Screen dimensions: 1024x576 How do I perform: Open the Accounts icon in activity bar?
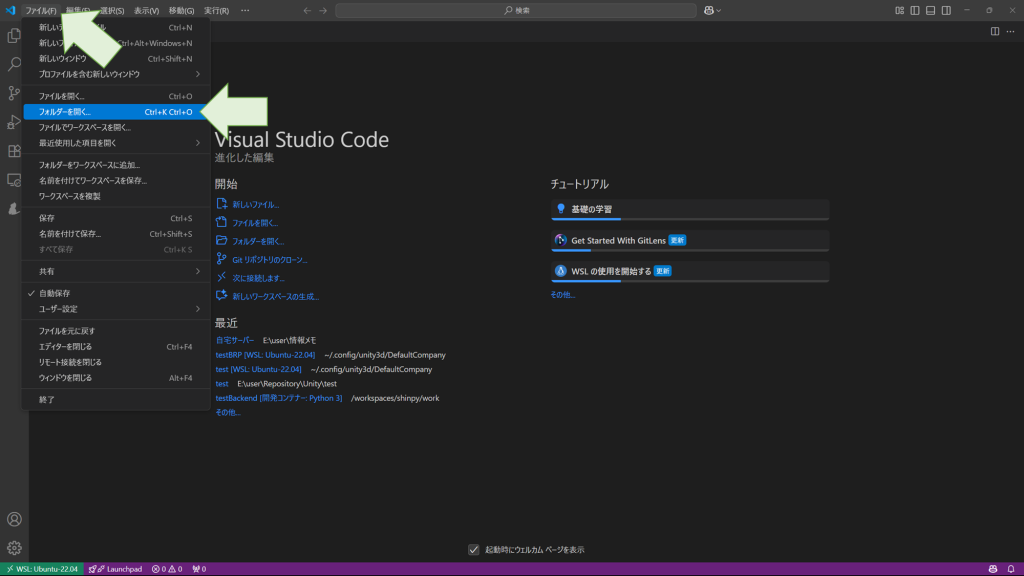click(x=14, y=519)
